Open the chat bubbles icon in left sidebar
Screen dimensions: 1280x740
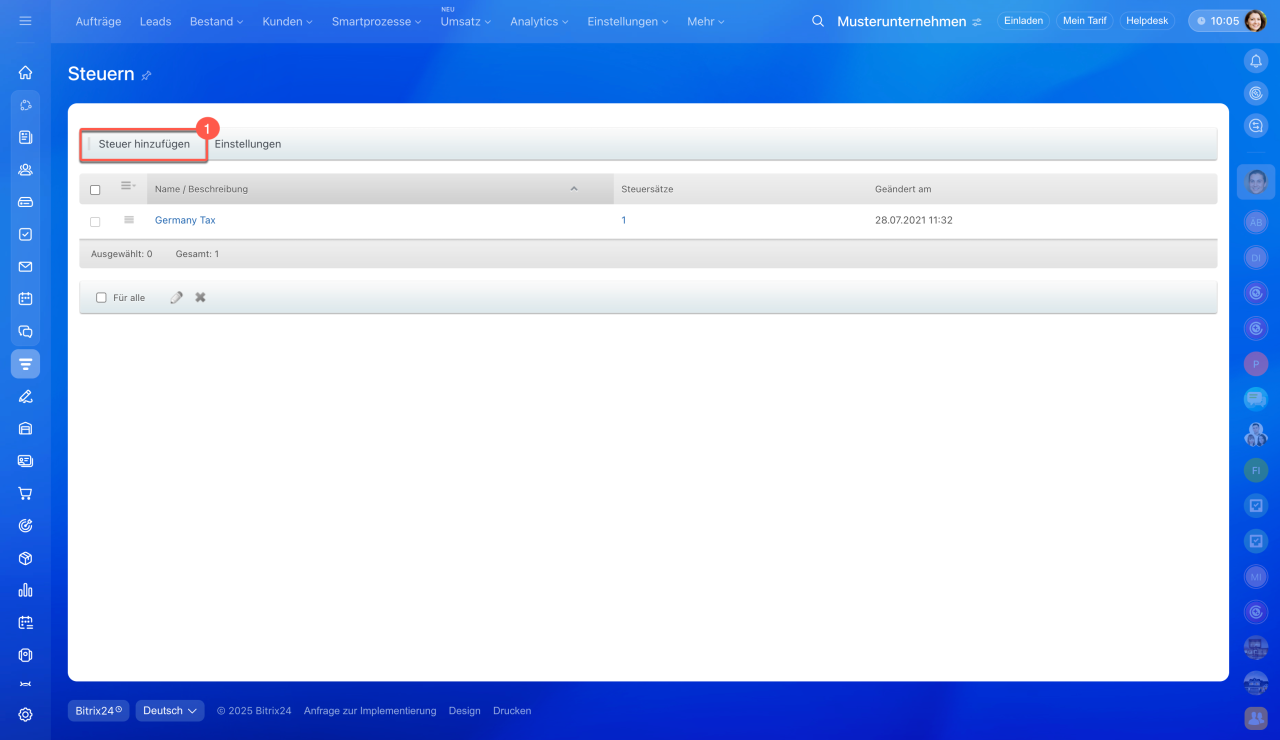pos(25,332)
